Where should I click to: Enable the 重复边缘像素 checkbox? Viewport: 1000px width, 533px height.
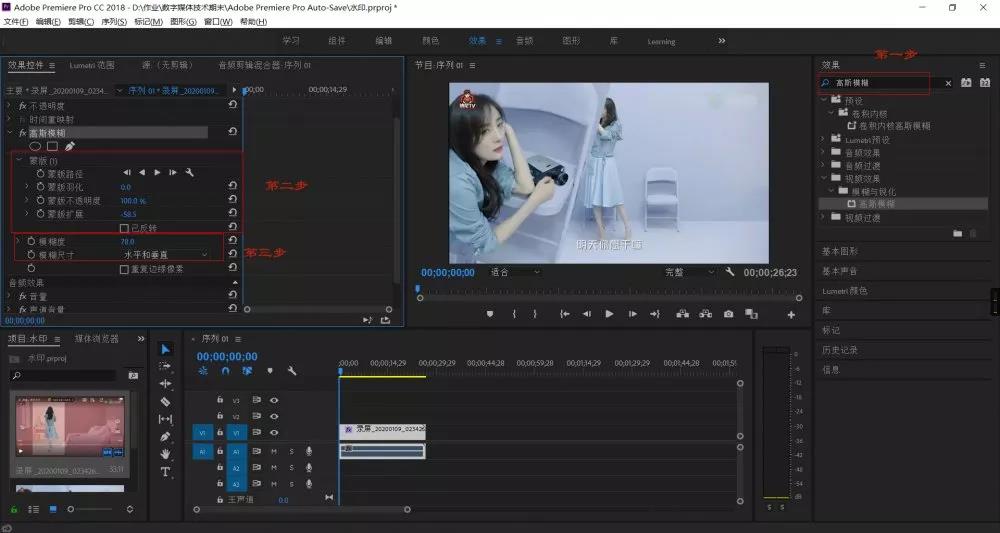click(124, 269)
